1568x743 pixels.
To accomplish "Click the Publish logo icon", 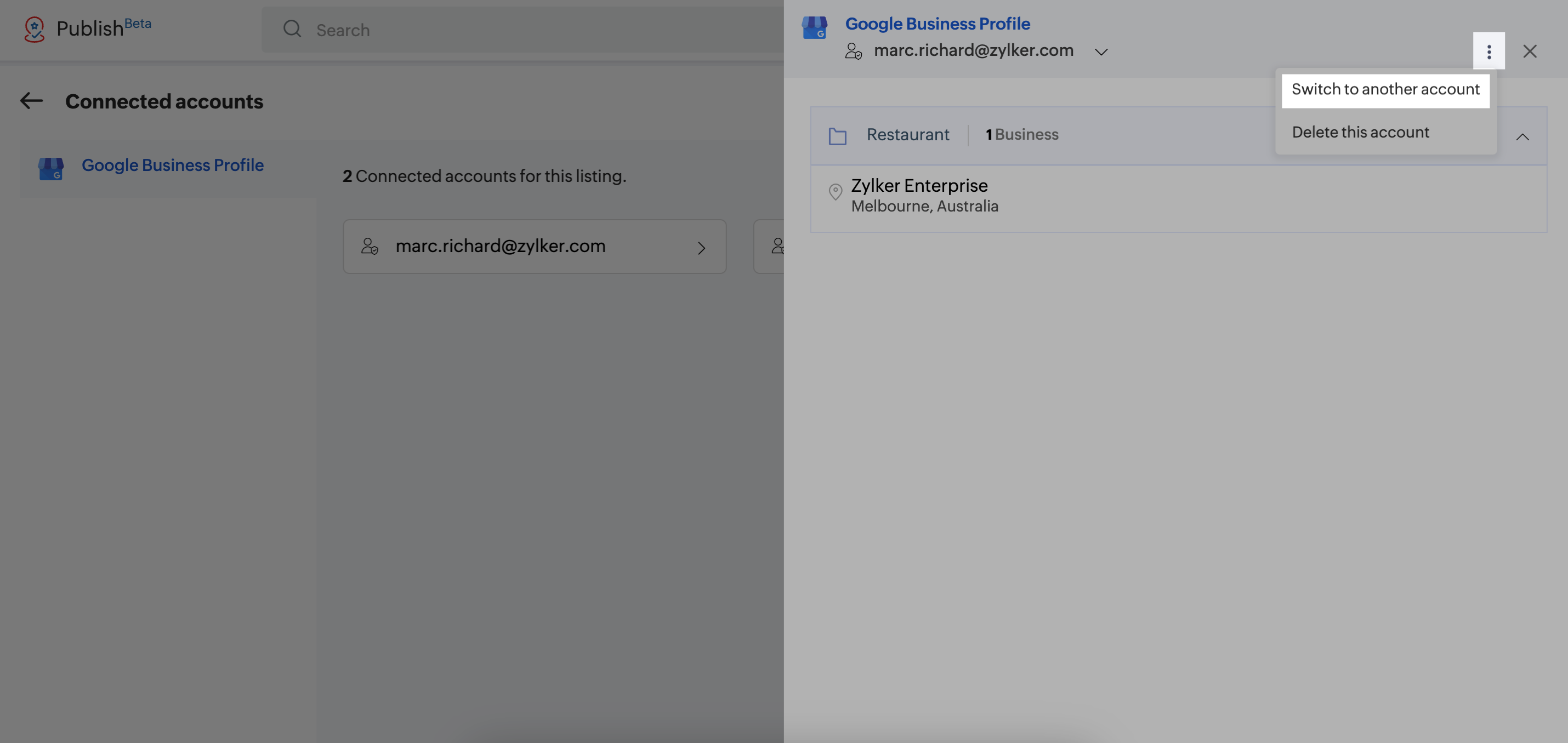I will [34, 28].
